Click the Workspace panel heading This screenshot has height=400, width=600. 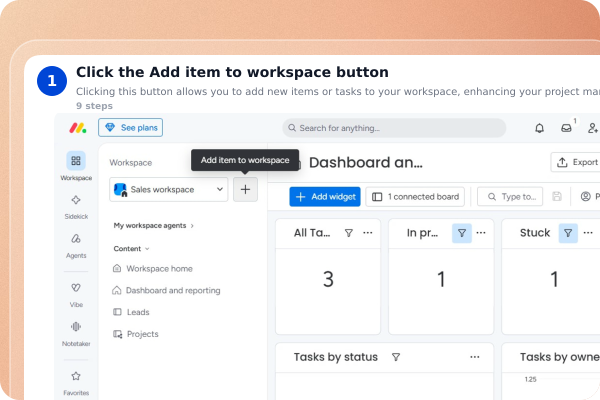click(x=130, y=163)
